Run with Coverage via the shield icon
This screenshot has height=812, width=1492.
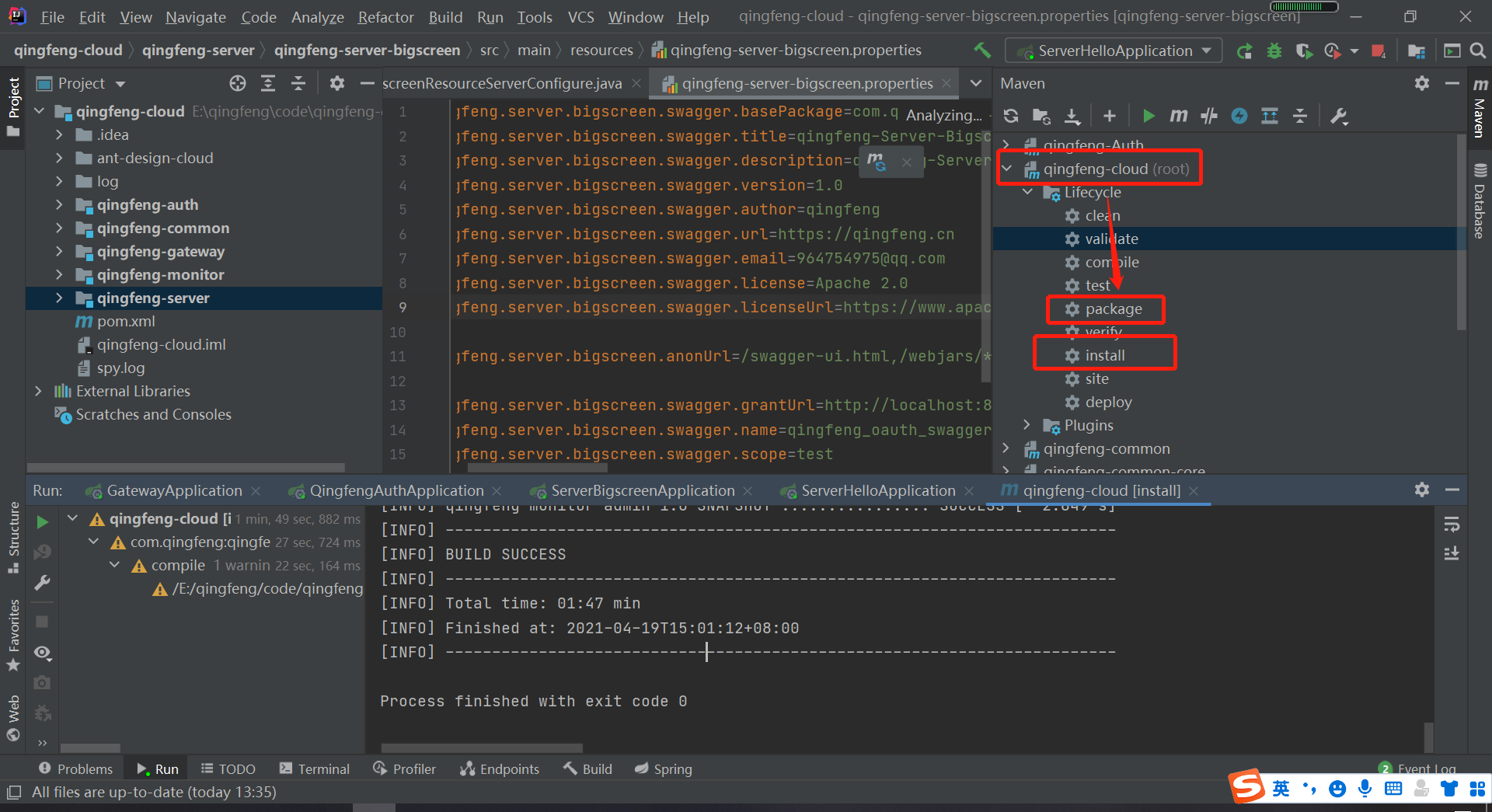[x=1305, y=51]
